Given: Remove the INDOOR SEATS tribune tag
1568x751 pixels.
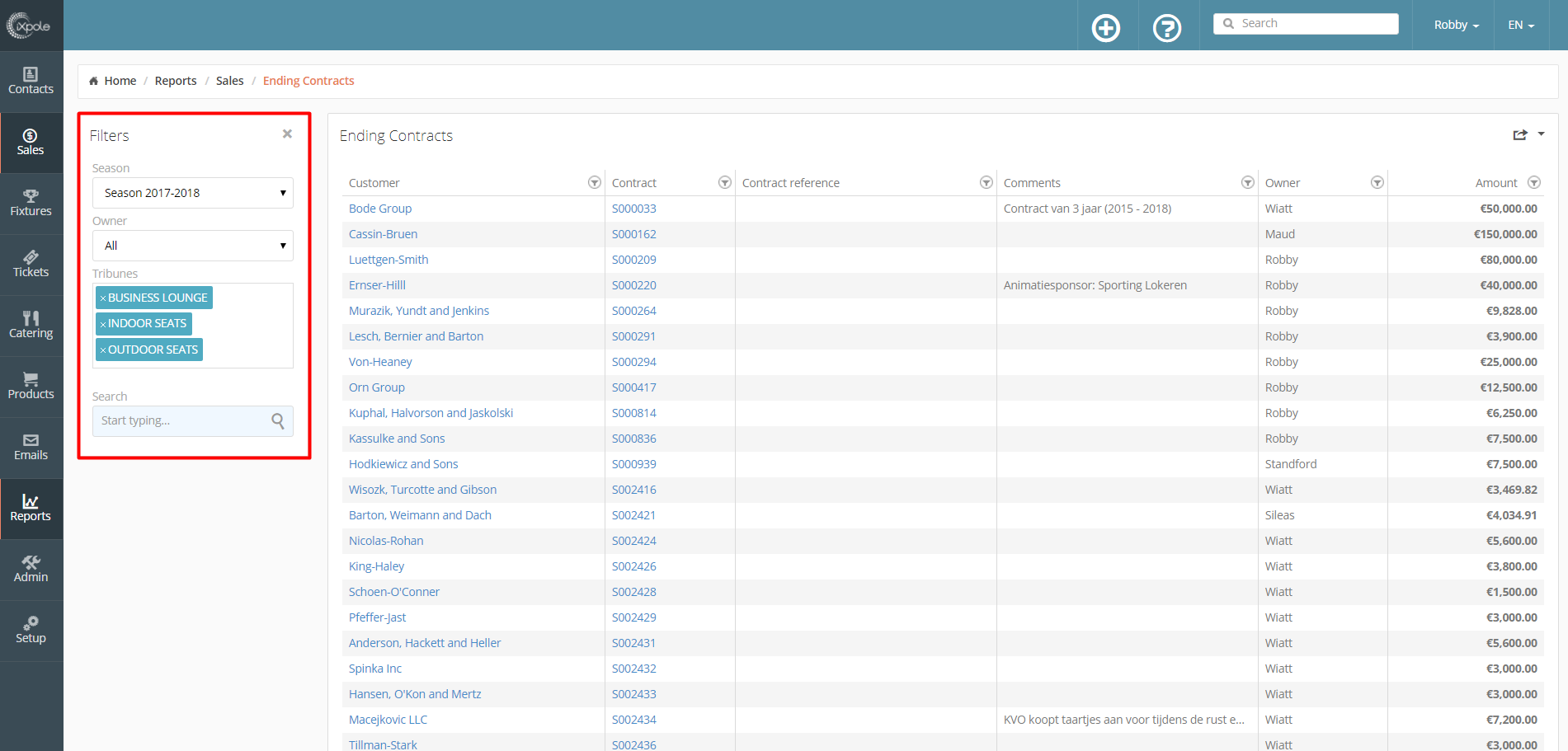Looking at the screenshot, I should (103, 324).
